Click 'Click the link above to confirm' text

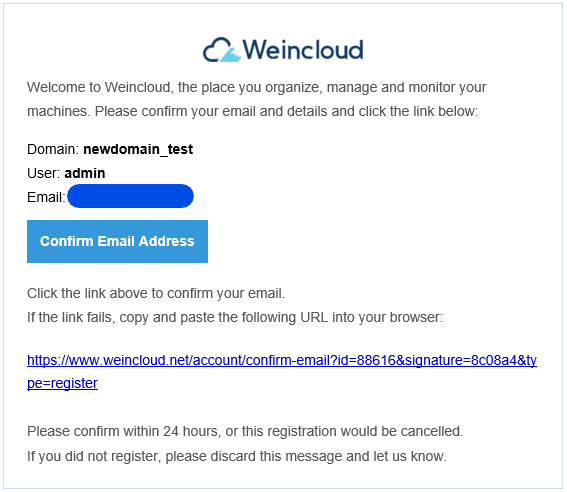[156, 294]
